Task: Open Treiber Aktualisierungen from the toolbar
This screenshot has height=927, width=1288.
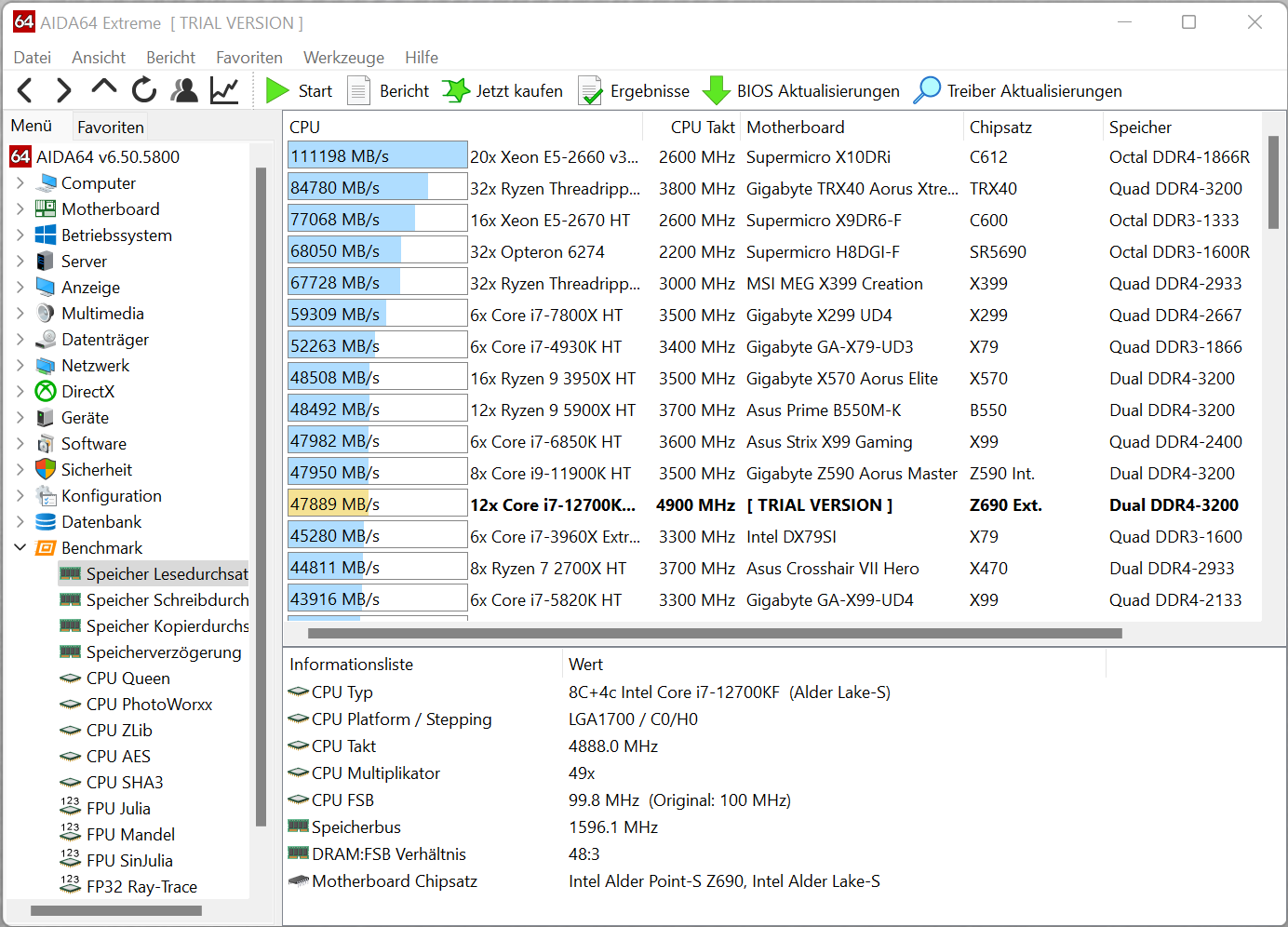Action: click(x=1018, y=90)
